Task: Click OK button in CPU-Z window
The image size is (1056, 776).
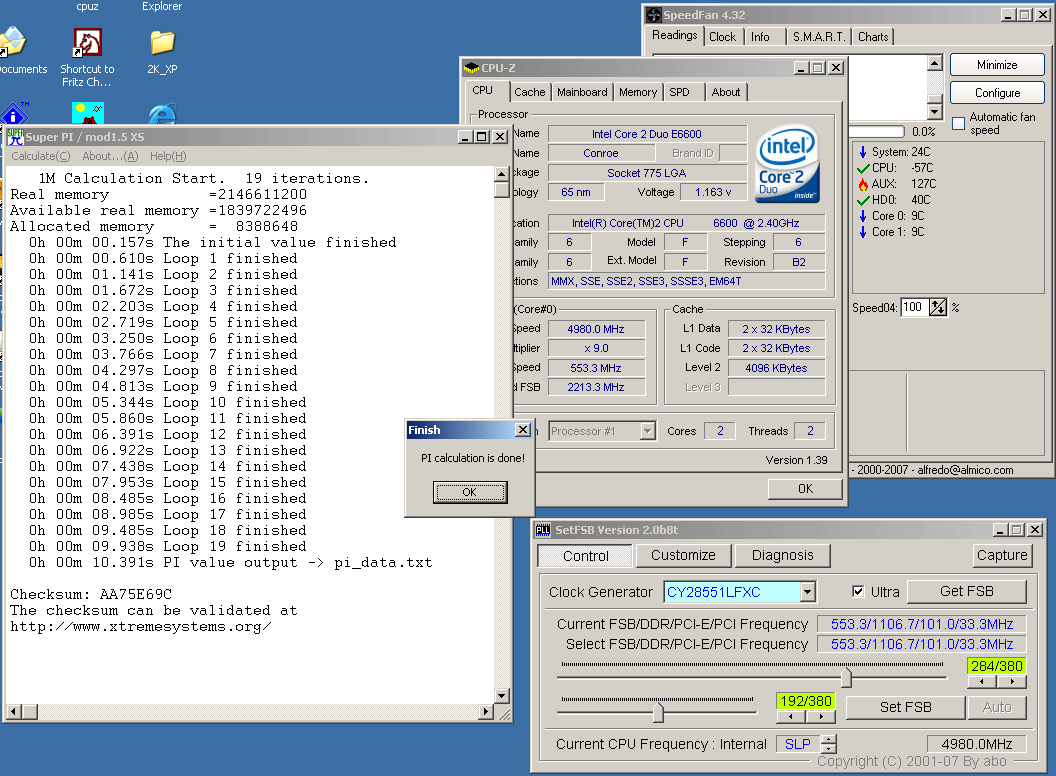Action: (805, 488)
